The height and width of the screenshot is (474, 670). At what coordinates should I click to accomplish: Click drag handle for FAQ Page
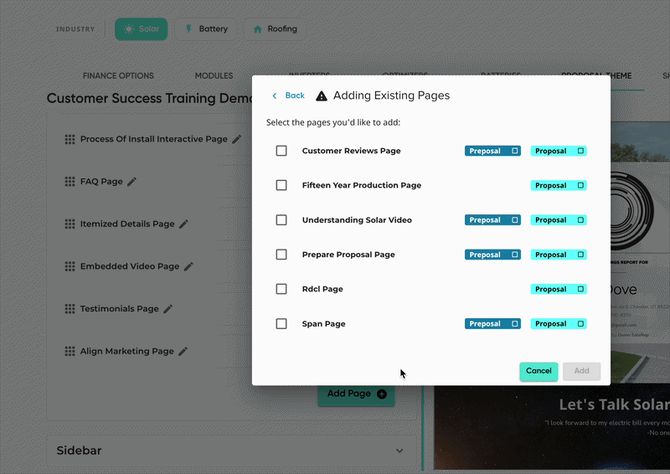point(70,182)
